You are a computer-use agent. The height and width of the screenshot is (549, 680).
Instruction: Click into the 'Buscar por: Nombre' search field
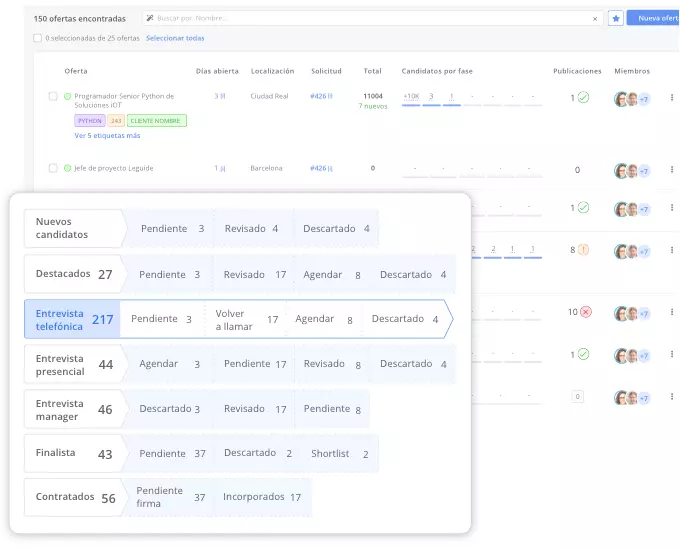point(370,18)
